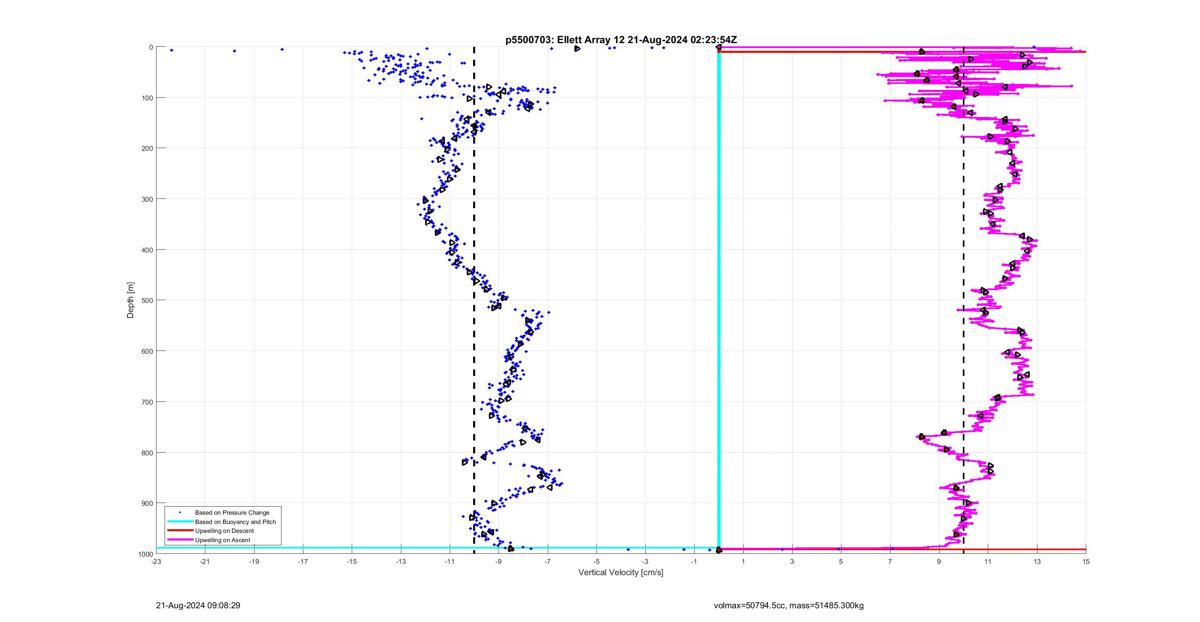1200x622 pixels.
Task: Click depth axis tick label 0
Action: (x=150, y=47)
